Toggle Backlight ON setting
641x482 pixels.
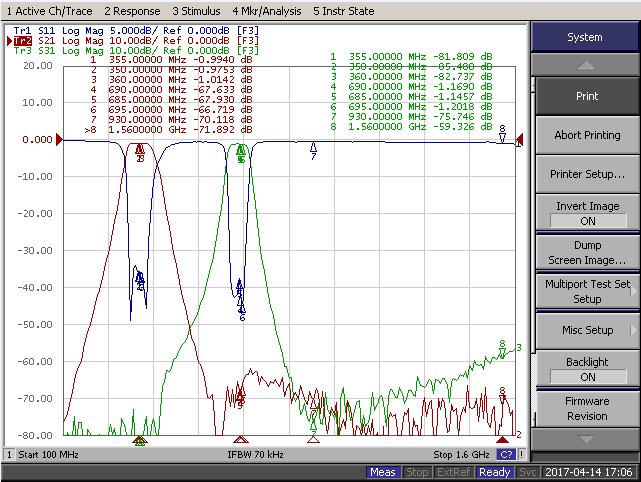pyautogui.click(x=587, y=369)
